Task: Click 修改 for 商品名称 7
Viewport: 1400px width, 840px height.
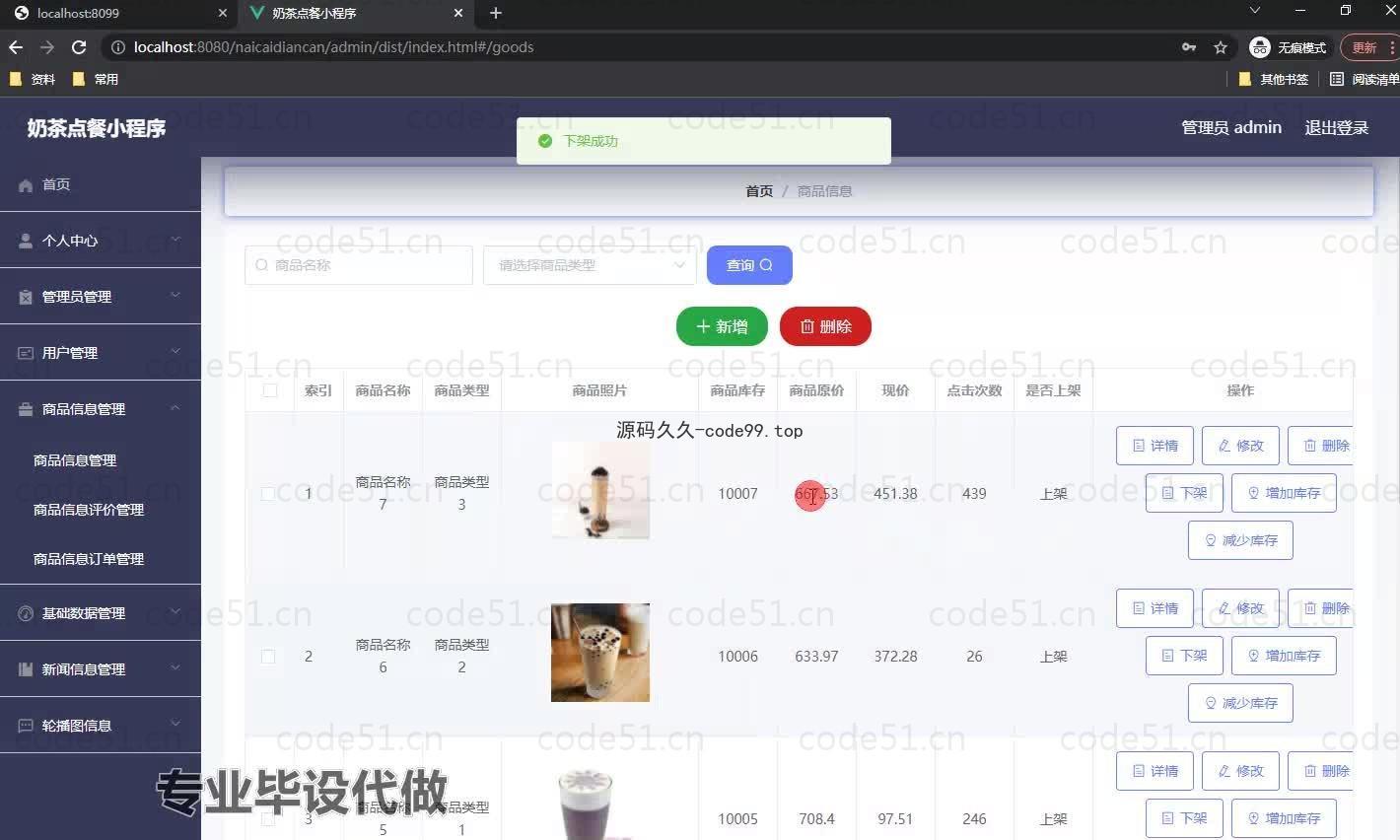Action: [x=1240, y=446]
